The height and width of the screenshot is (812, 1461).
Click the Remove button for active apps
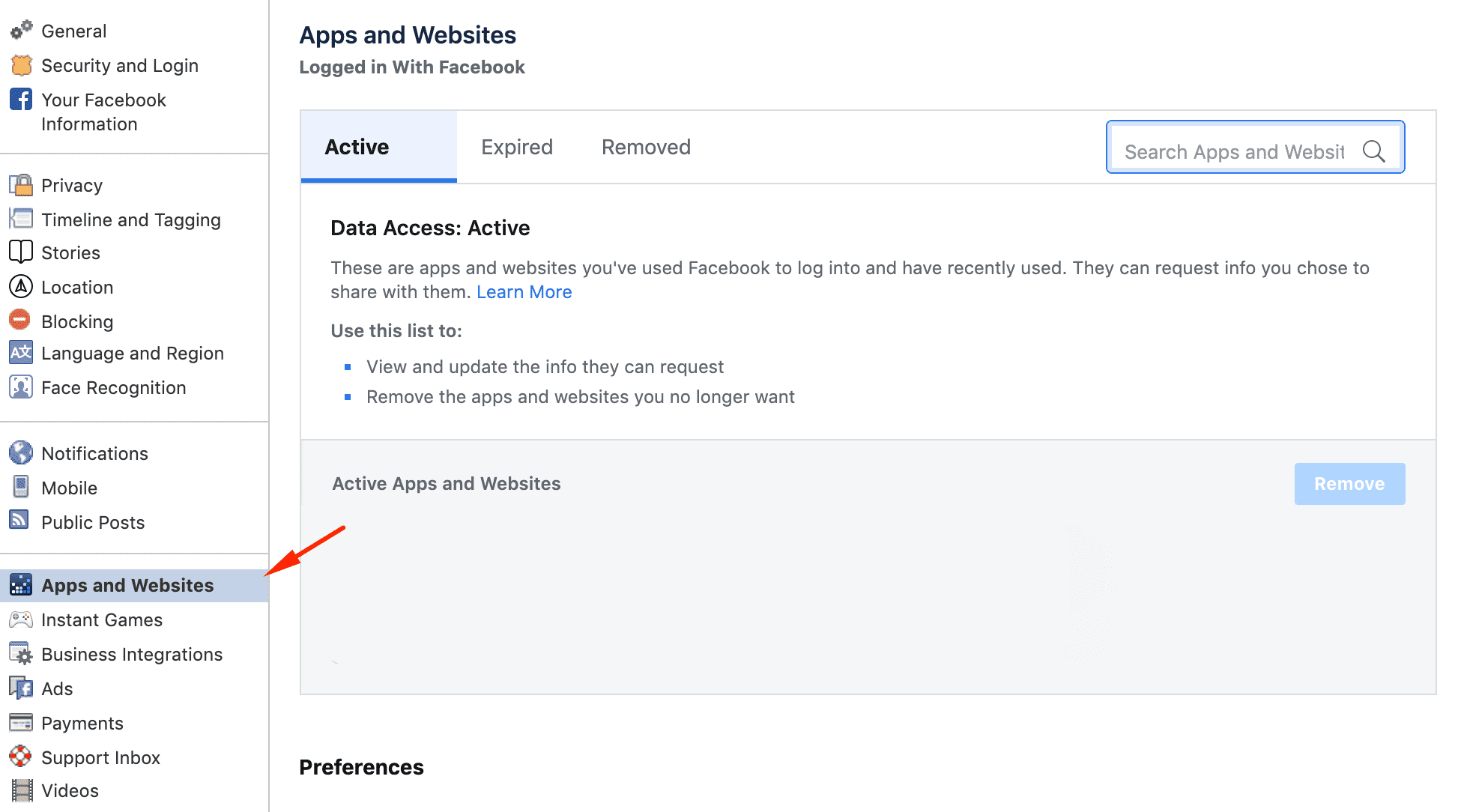[x=1350, y=484]
